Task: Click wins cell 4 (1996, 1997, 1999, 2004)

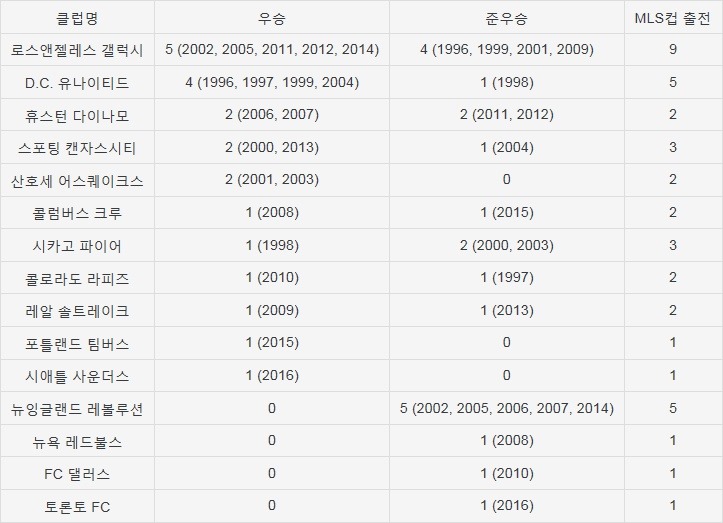Action: 272,82
